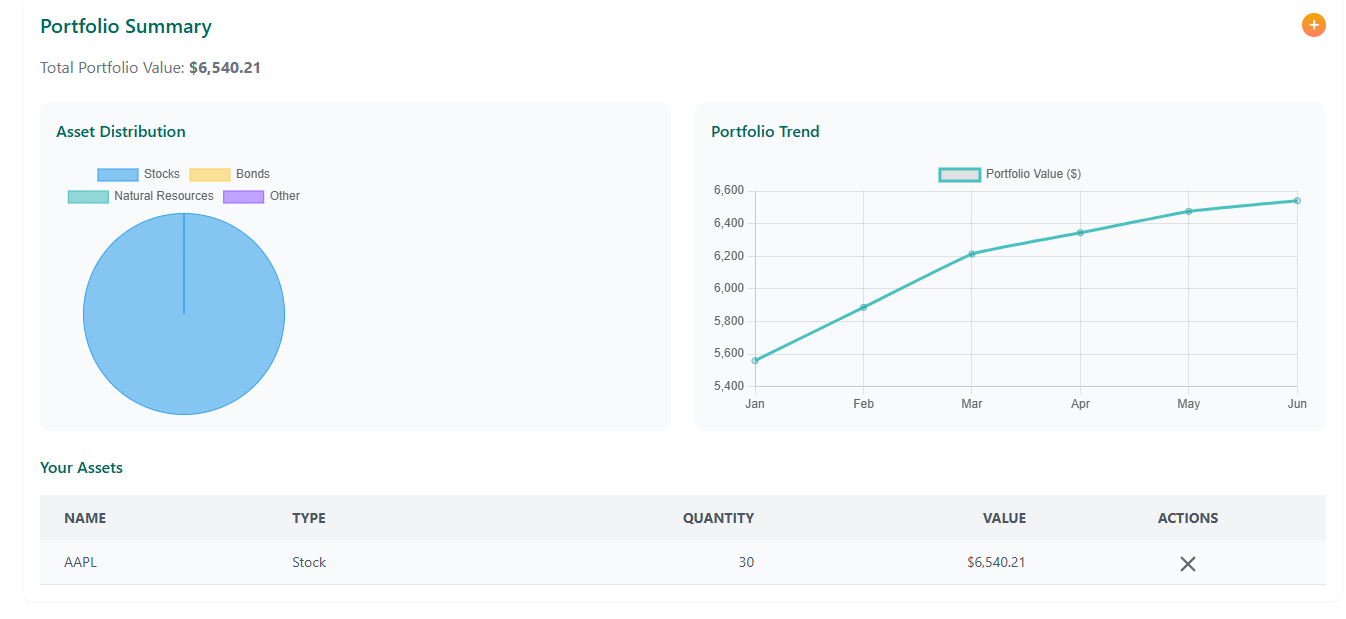1346x619 pixels.
Task: Click the TYPE column header
Action: [x=309, y=518]
